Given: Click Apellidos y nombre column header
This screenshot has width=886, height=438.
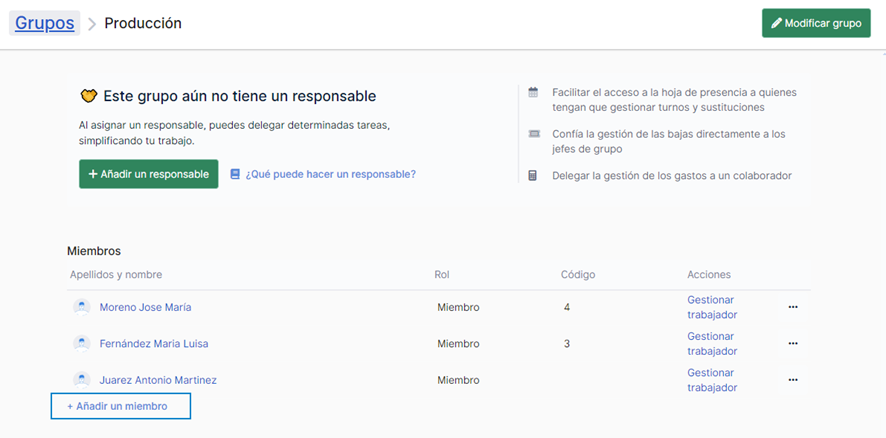Looking at the screenshot, I should point(116,275).
